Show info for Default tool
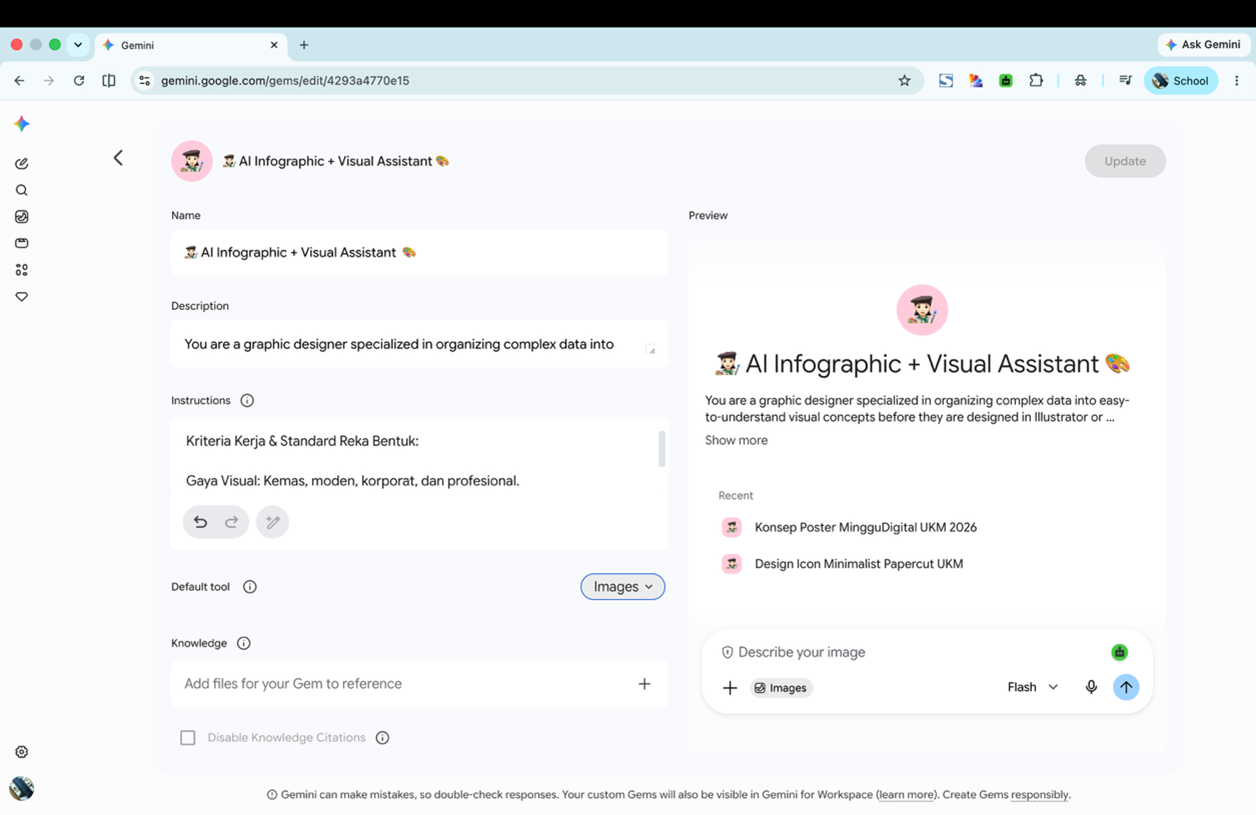The width and height of the screenshot is (1256, 815). (250, 587)
